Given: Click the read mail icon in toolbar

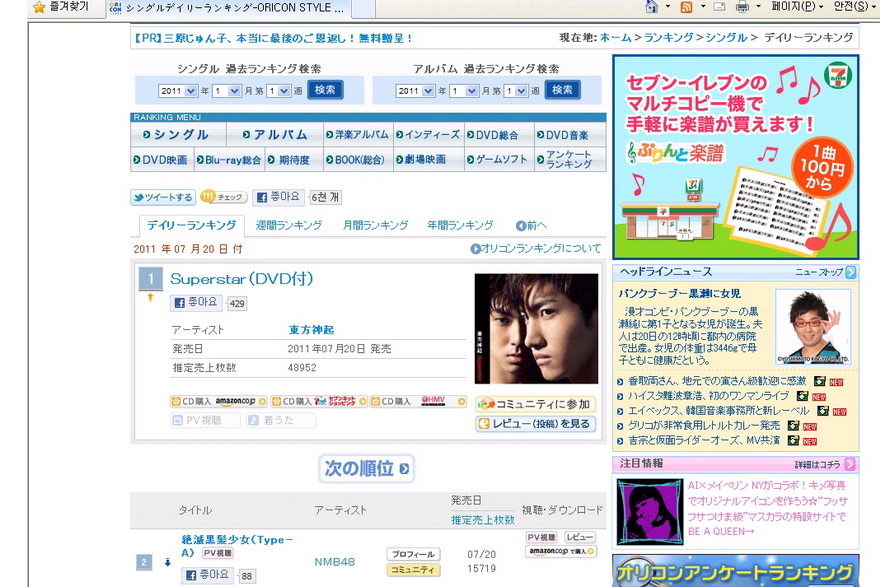Looking at the screenshot, I should click(x=719, y=7).
